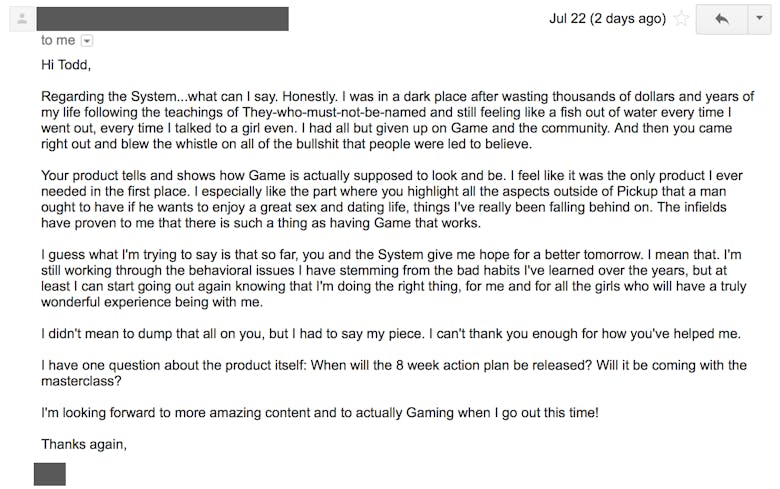Click the 'Thanks again,' closing line
780x489 pixels.
pyautogui.click(x=84, y=444)
